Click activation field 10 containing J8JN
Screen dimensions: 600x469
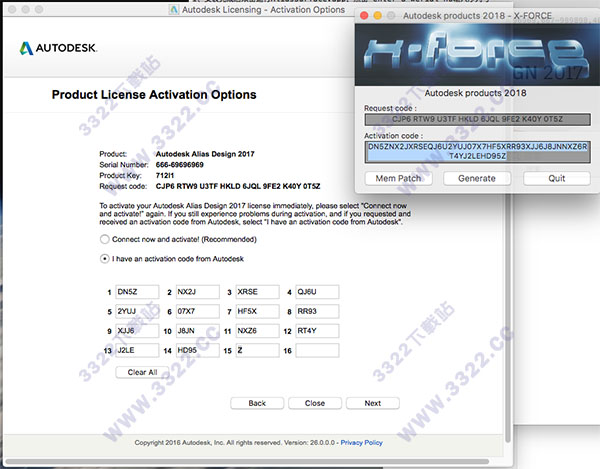[x=197, y=331]
